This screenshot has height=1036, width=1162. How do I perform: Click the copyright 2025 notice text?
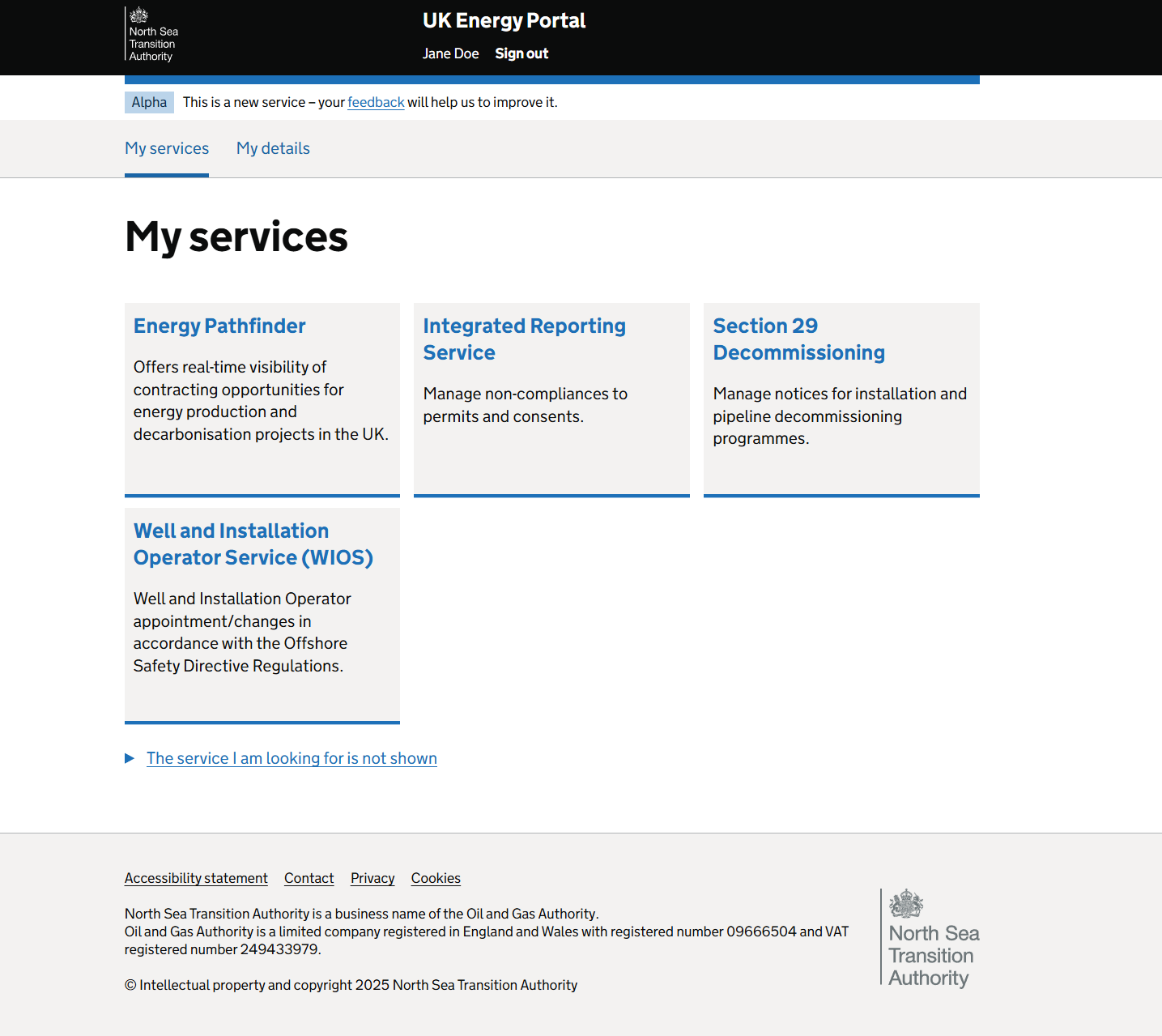[x=351, y=985]
